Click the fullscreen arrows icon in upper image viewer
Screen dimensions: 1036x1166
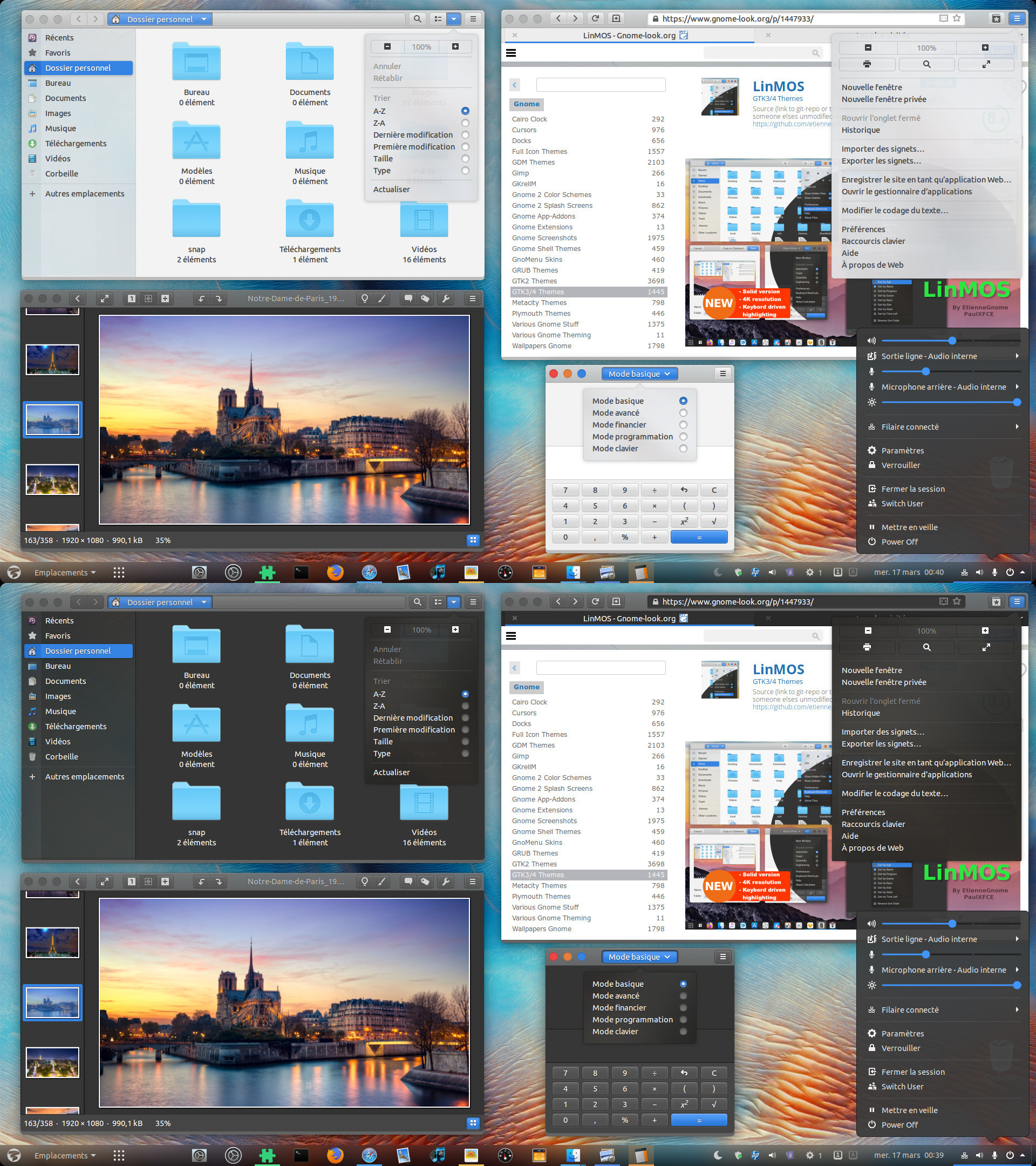[x=104, y=299]
